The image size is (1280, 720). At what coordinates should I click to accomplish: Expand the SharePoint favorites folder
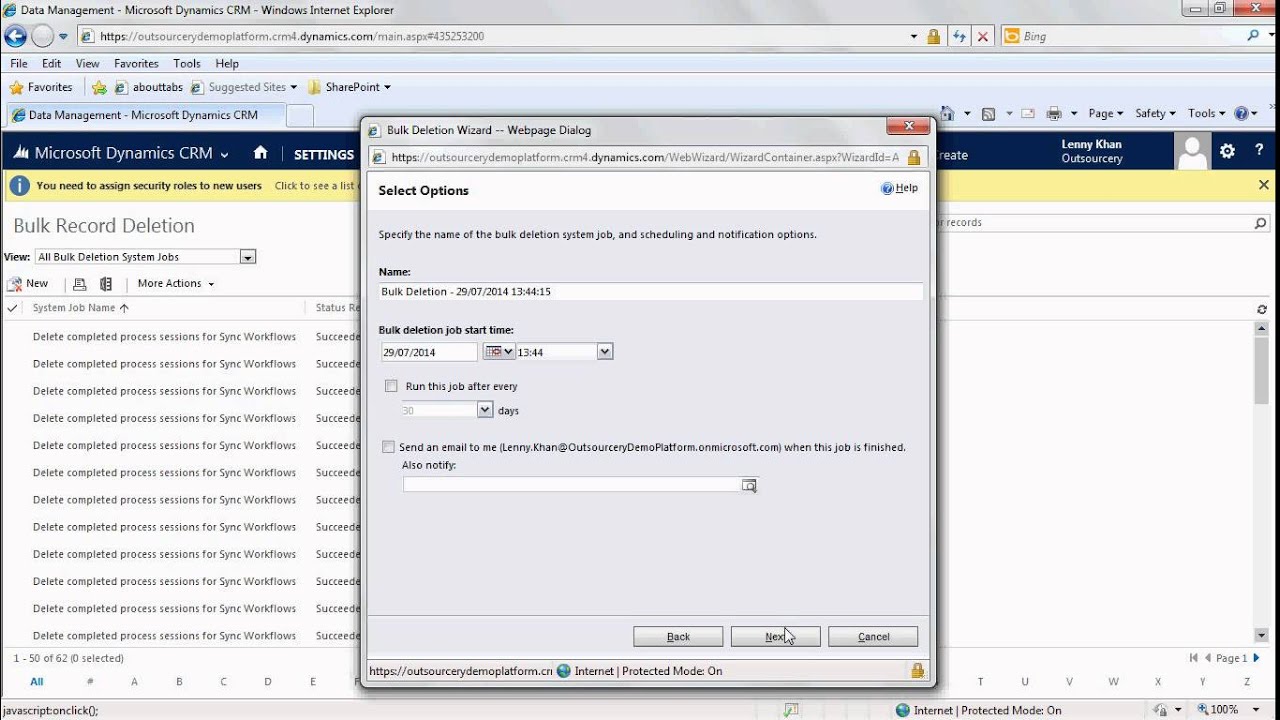tap(348, 87)
